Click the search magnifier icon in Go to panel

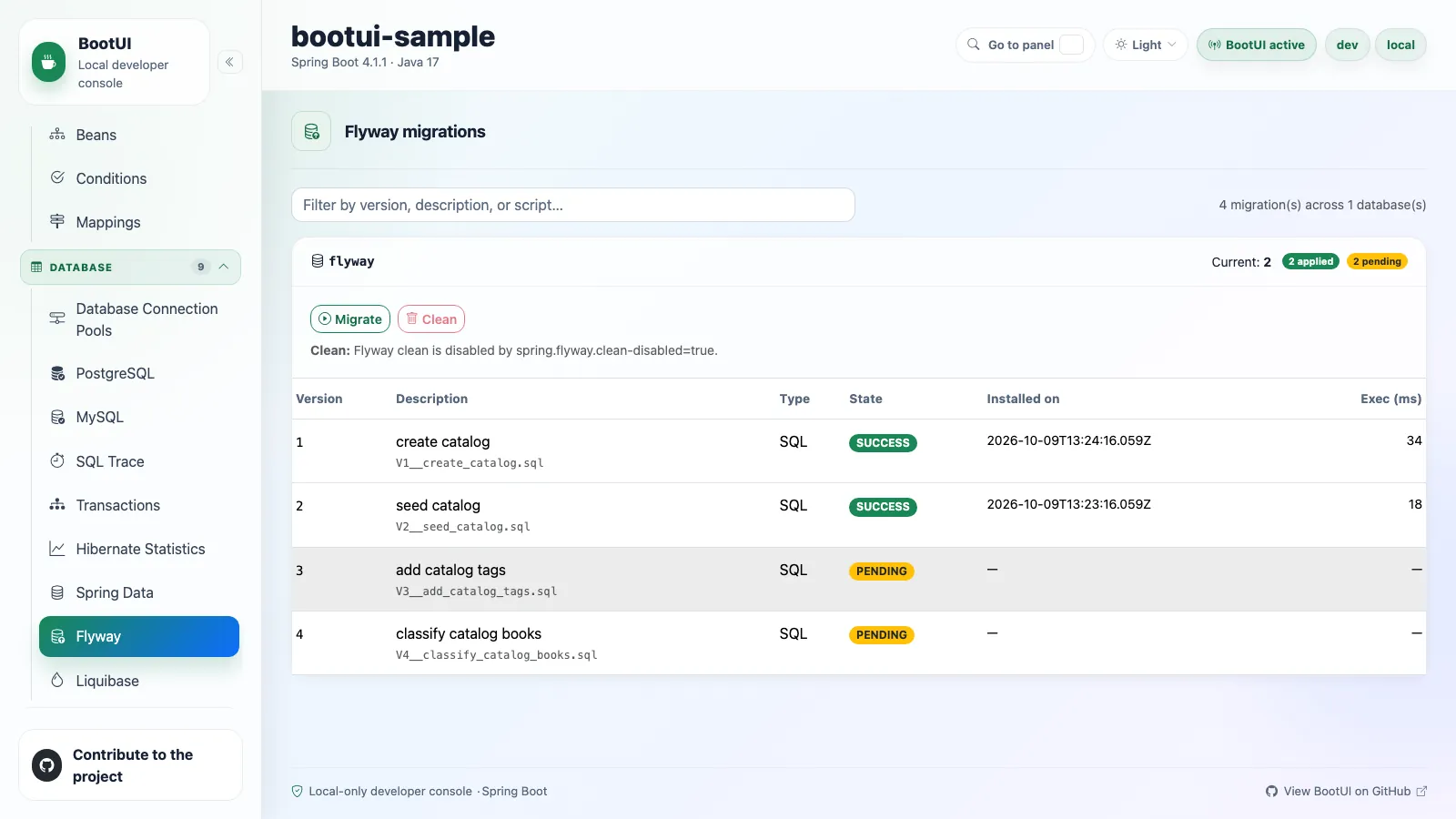[973, 45]
